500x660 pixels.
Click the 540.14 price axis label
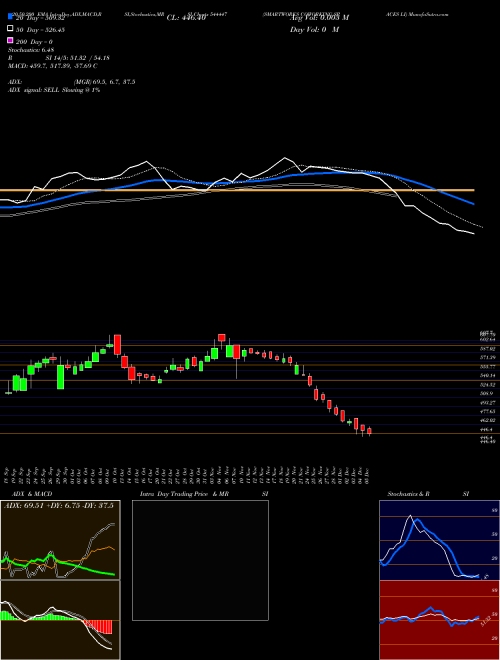(488, 375)
